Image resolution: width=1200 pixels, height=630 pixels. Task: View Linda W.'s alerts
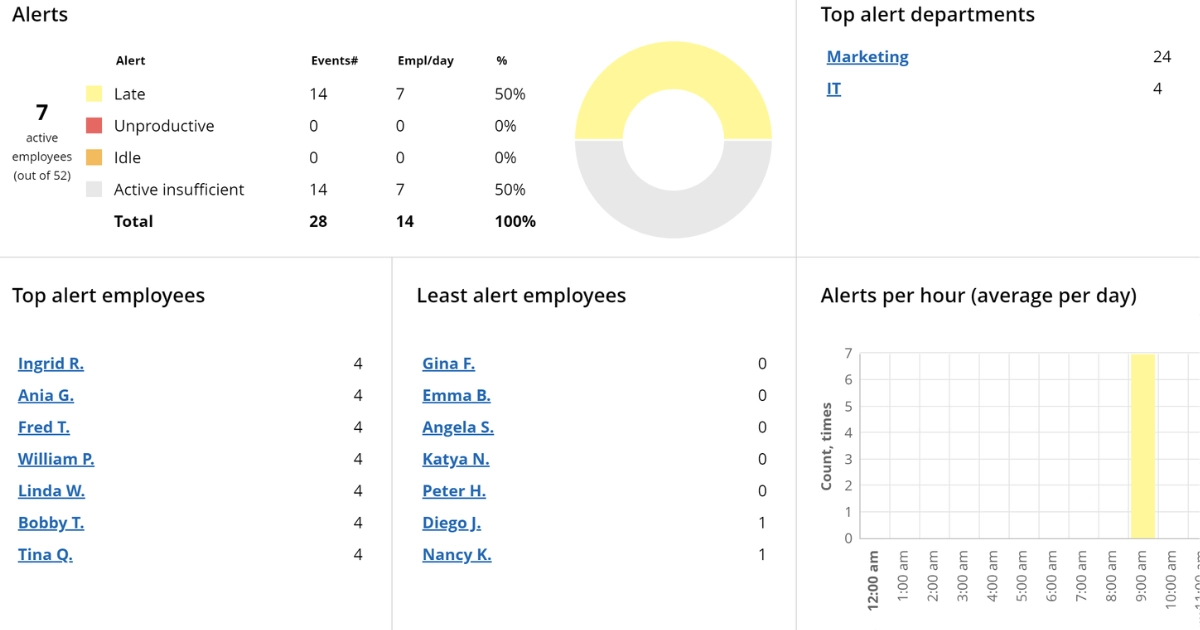click(x=51, y=490)
